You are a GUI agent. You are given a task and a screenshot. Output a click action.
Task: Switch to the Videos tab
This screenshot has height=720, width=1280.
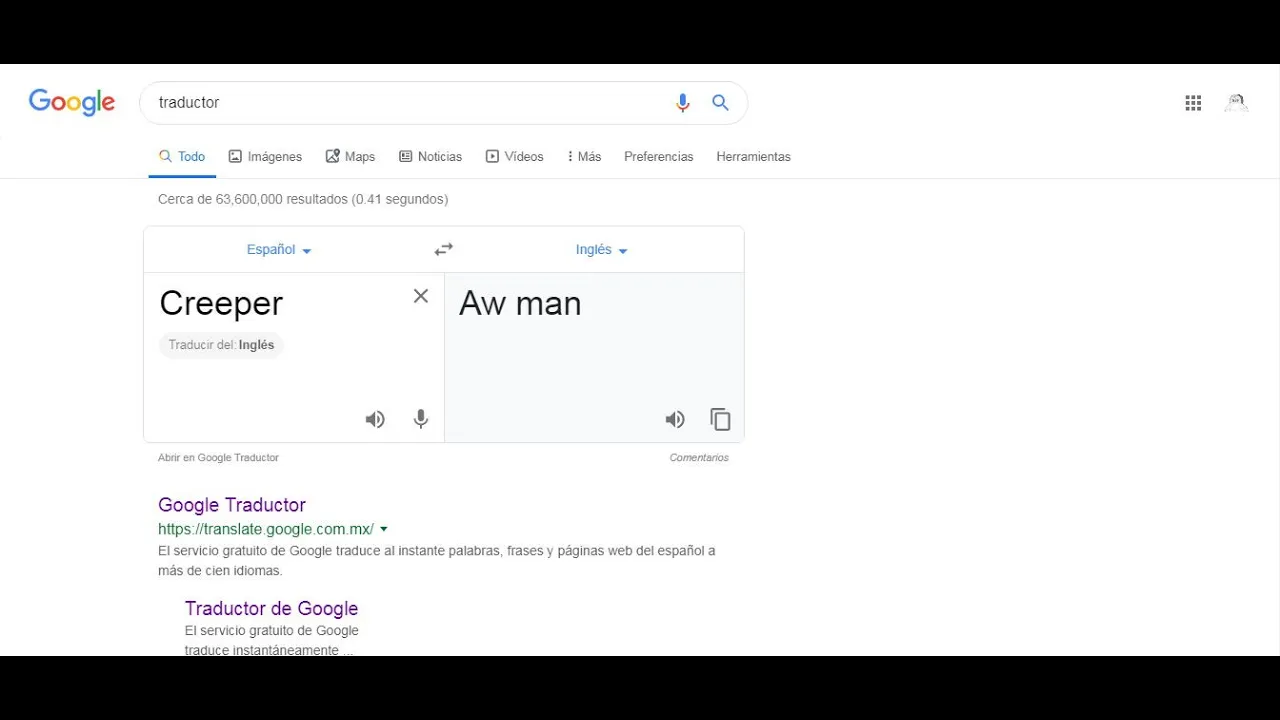[514, 156]
